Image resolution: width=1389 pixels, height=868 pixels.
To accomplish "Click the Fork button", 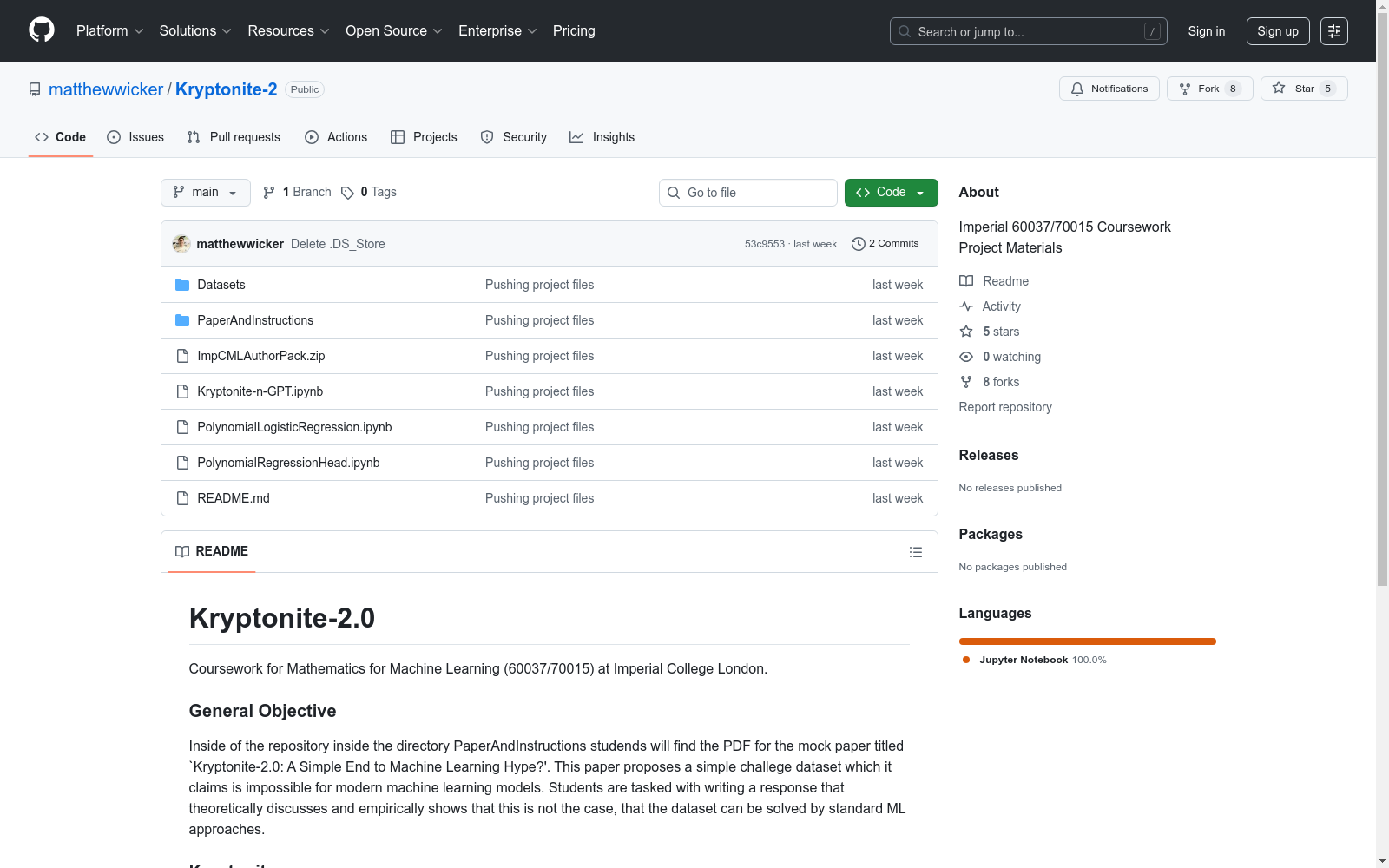I will pos(1209,89).
